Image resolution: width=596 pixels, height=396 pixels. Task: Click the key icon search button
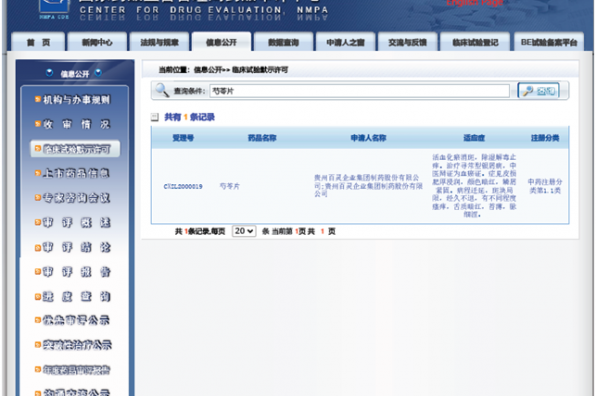click(x=538, y=91)
